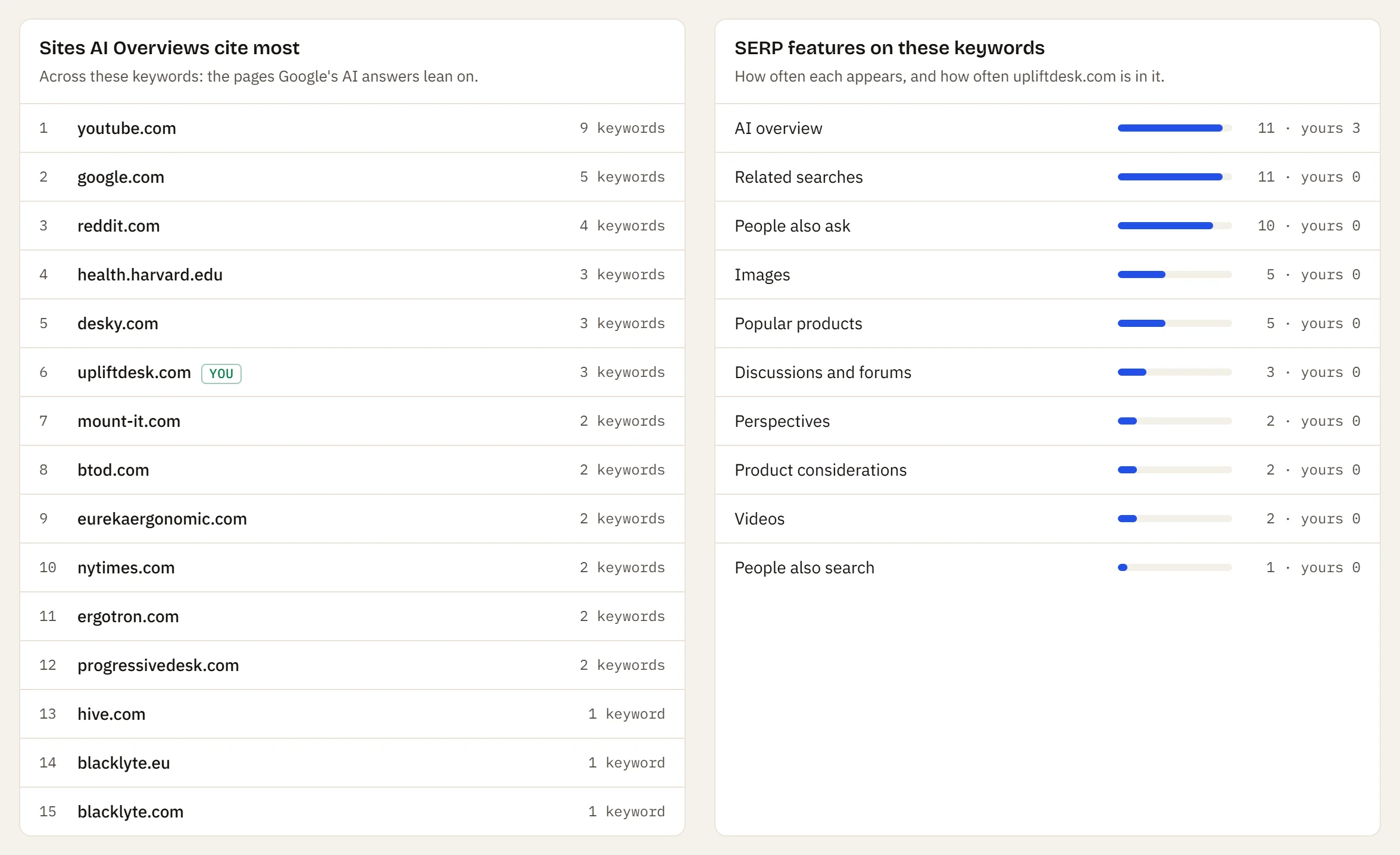
Task: Click the Images progress bar
Action: click(1174, 274)
